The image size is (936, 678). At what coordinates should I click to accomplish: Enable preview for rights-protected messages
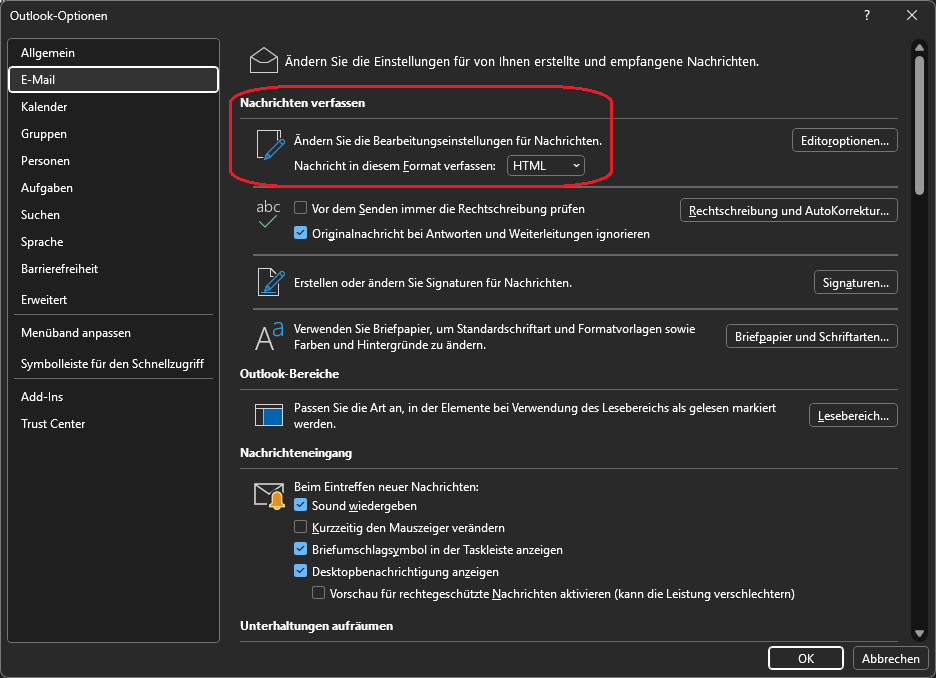tap(318, 593)
